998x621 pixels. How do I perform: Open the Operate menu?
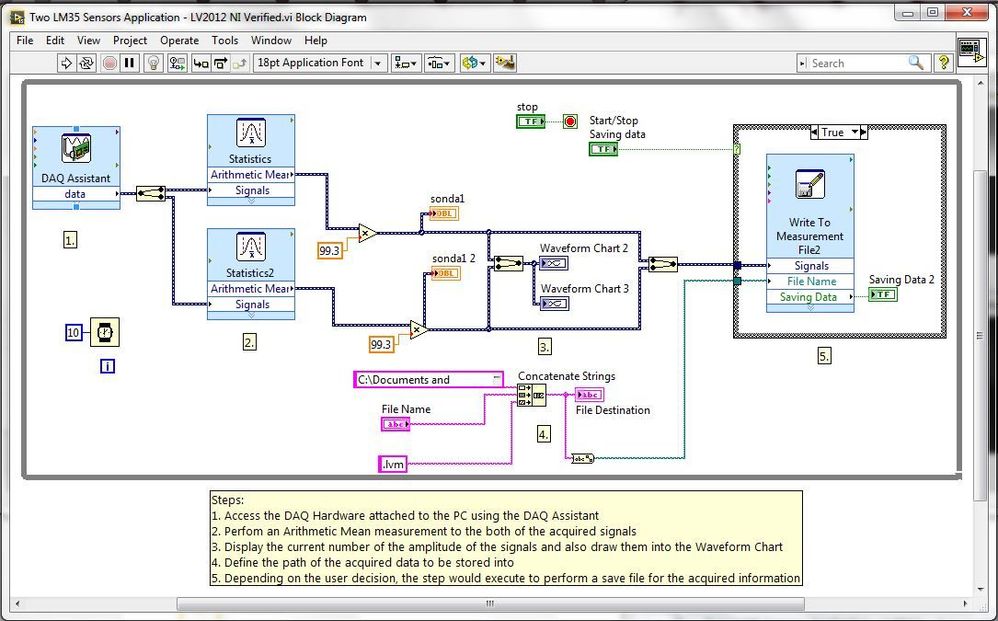(x=179, y=40)
